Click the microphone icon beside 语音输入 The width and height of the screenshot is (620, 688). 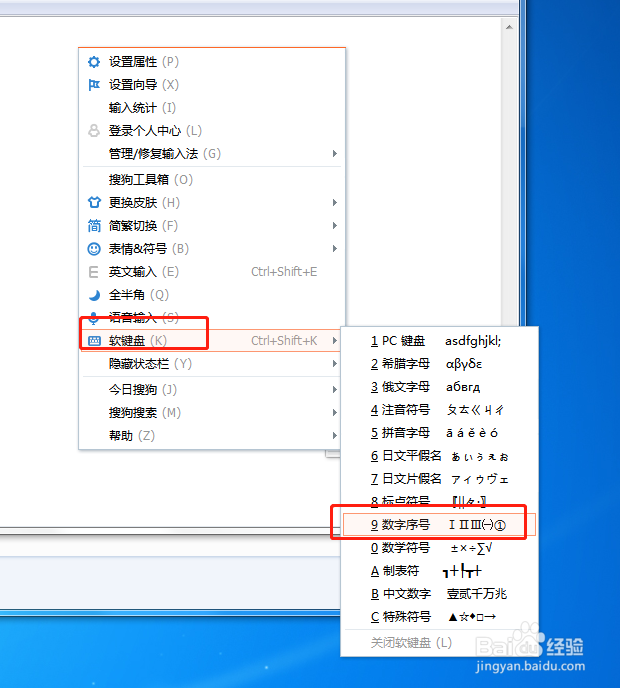93,318
